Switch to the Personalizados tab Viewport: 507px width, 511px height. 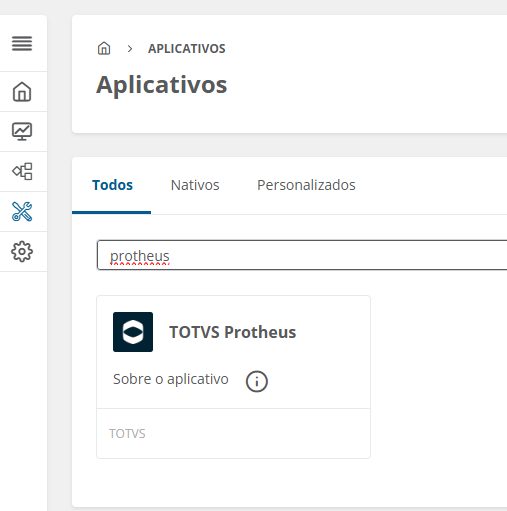click(x=306, y=185)
